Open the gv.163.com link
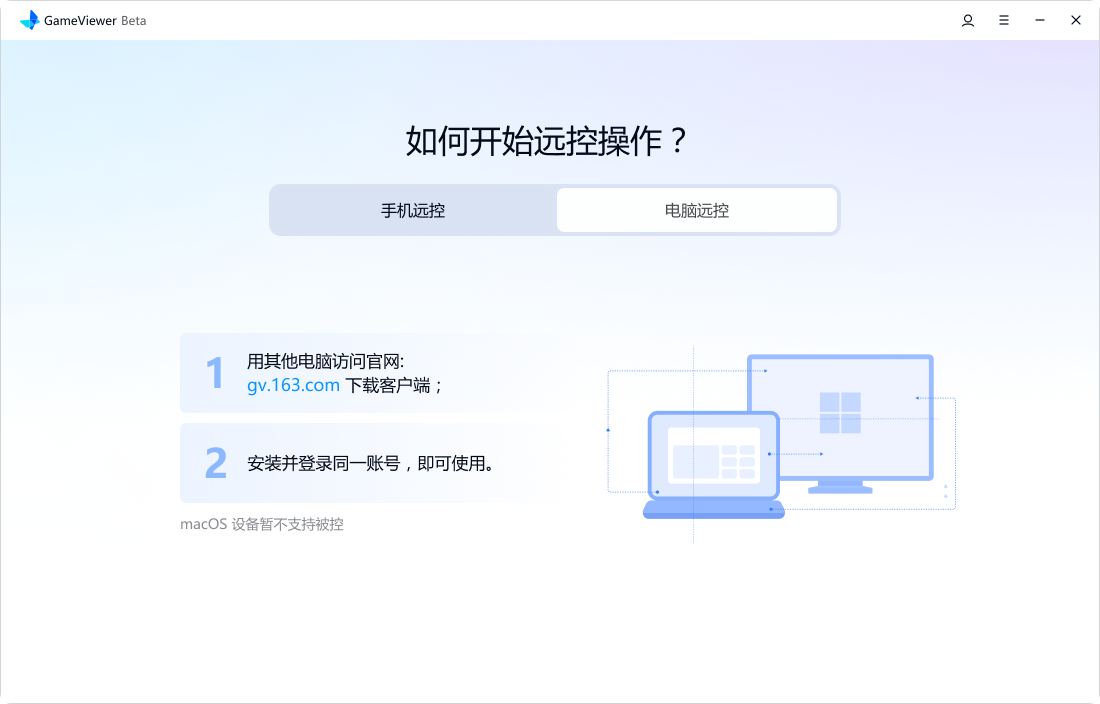Viewport: 1100px width, 704px height. 293,385
